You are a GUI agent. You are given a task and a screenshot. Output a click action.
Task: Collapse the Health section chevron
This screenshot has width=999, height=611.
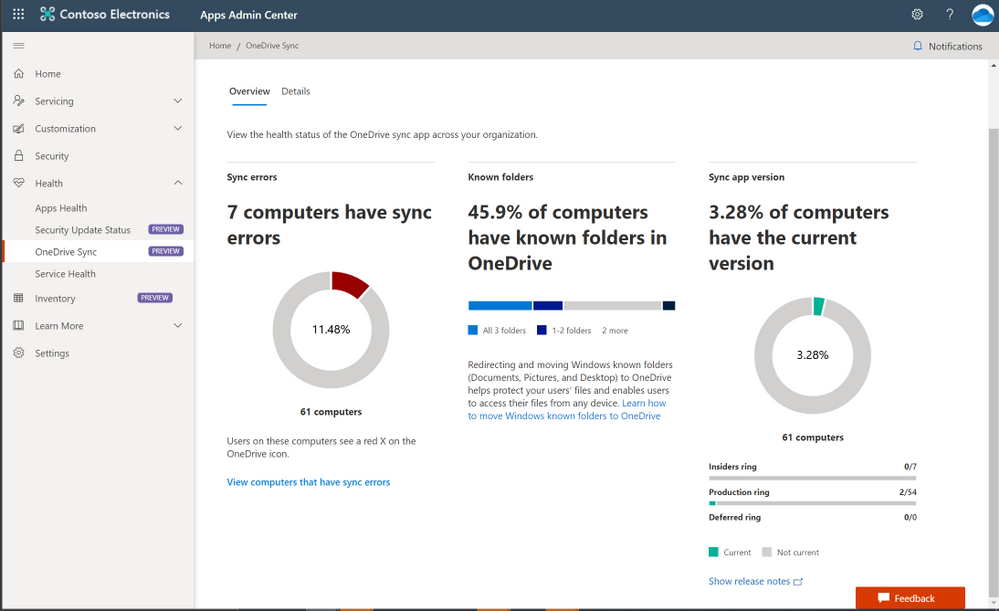click(178, 183)
